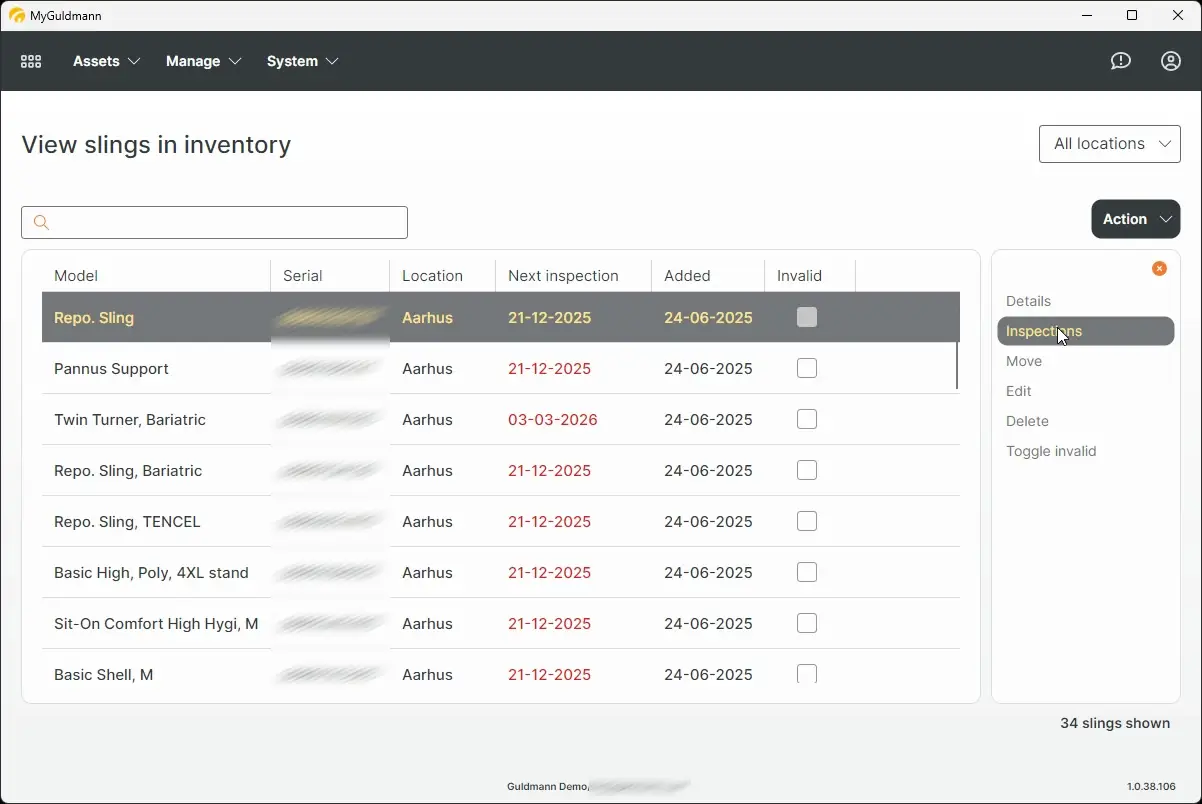Viewport: 1202px width, 804px height.
Task: Click the search magnifier icon
Action: [41, 222]
